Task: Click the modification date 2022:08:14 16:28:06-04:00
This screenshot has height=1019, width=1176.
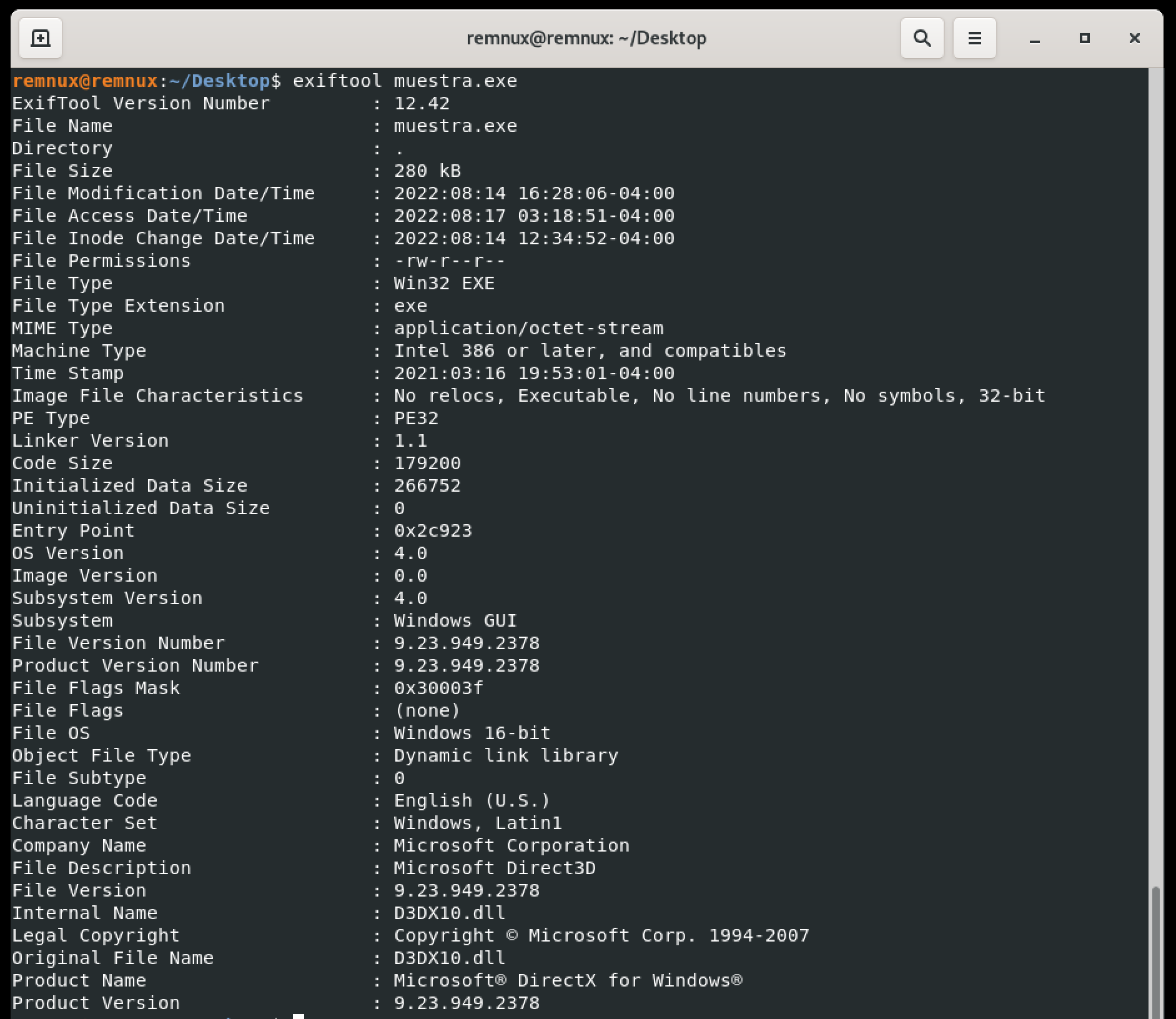Action: (534, 193)
